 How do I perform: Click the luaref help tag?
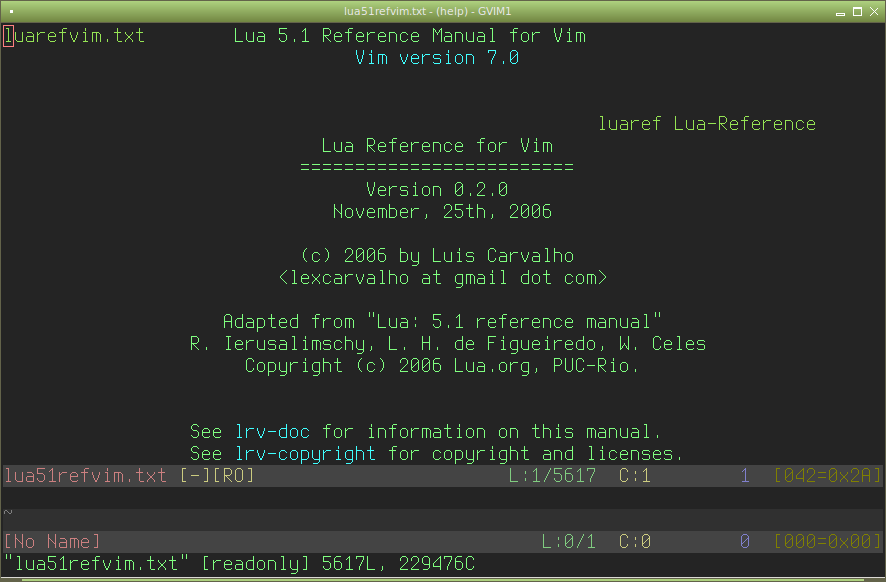pyautogui.click(x=631, y=124)
